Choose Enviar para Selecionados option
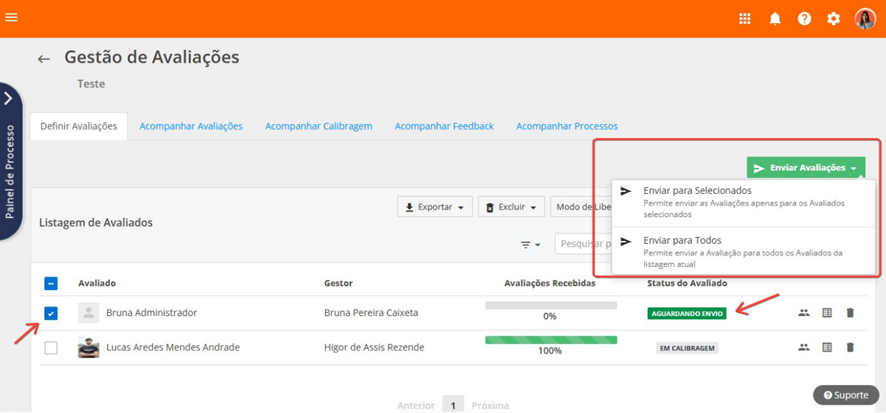The width and height of the screenshot is (886, 413). (697, 191)
